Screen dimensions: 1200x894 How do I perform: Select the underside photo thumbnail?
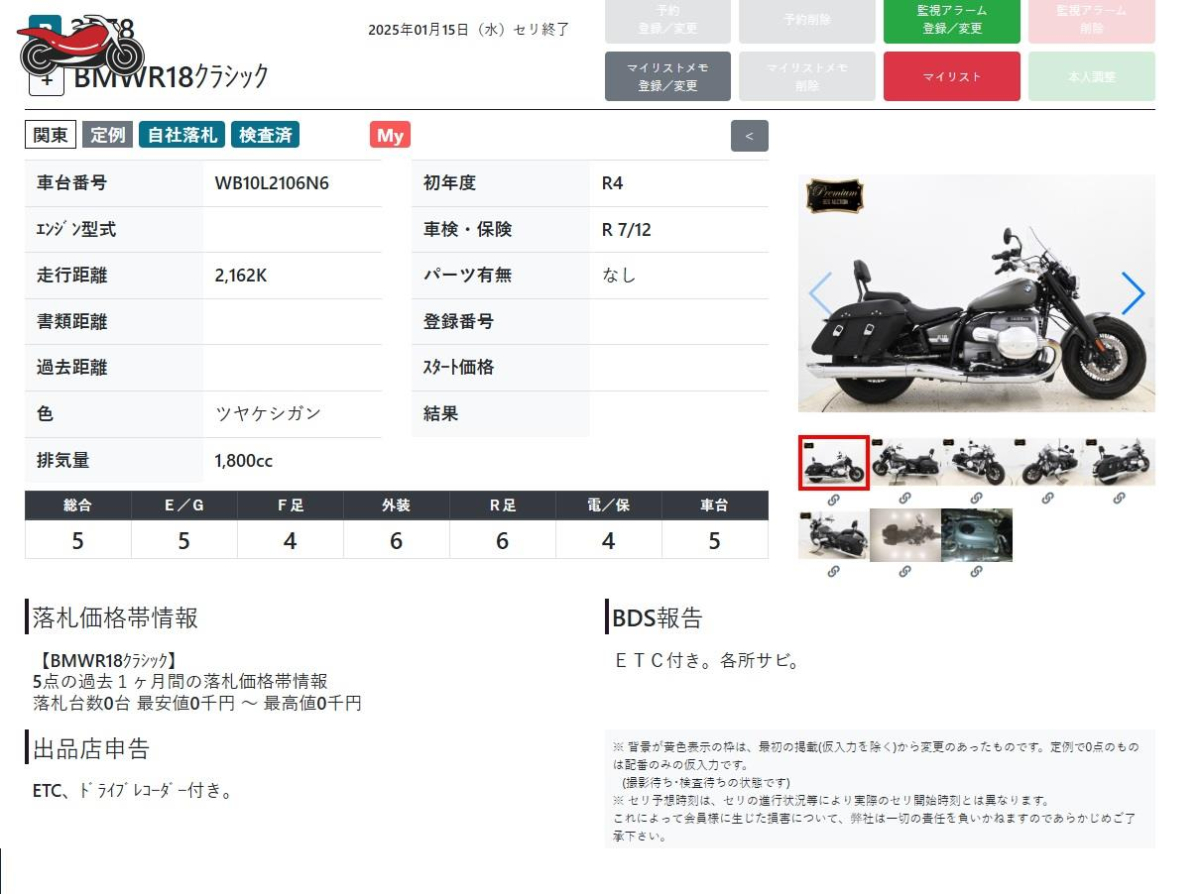pyautogui.click(x=905, y=535)
